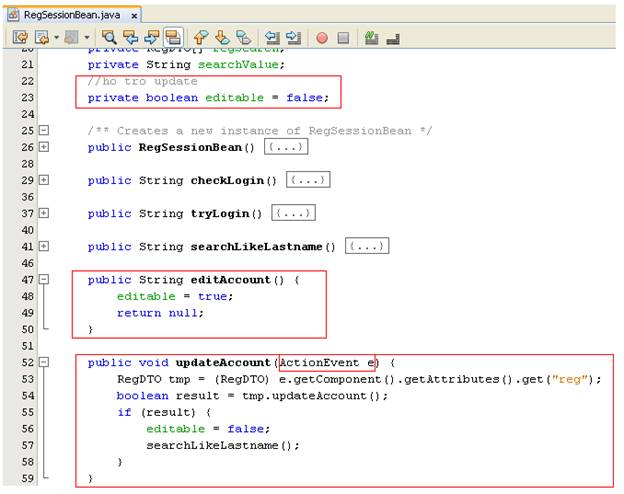
Task: Collapse the comment fold at line 25
Action: point(44,130)
